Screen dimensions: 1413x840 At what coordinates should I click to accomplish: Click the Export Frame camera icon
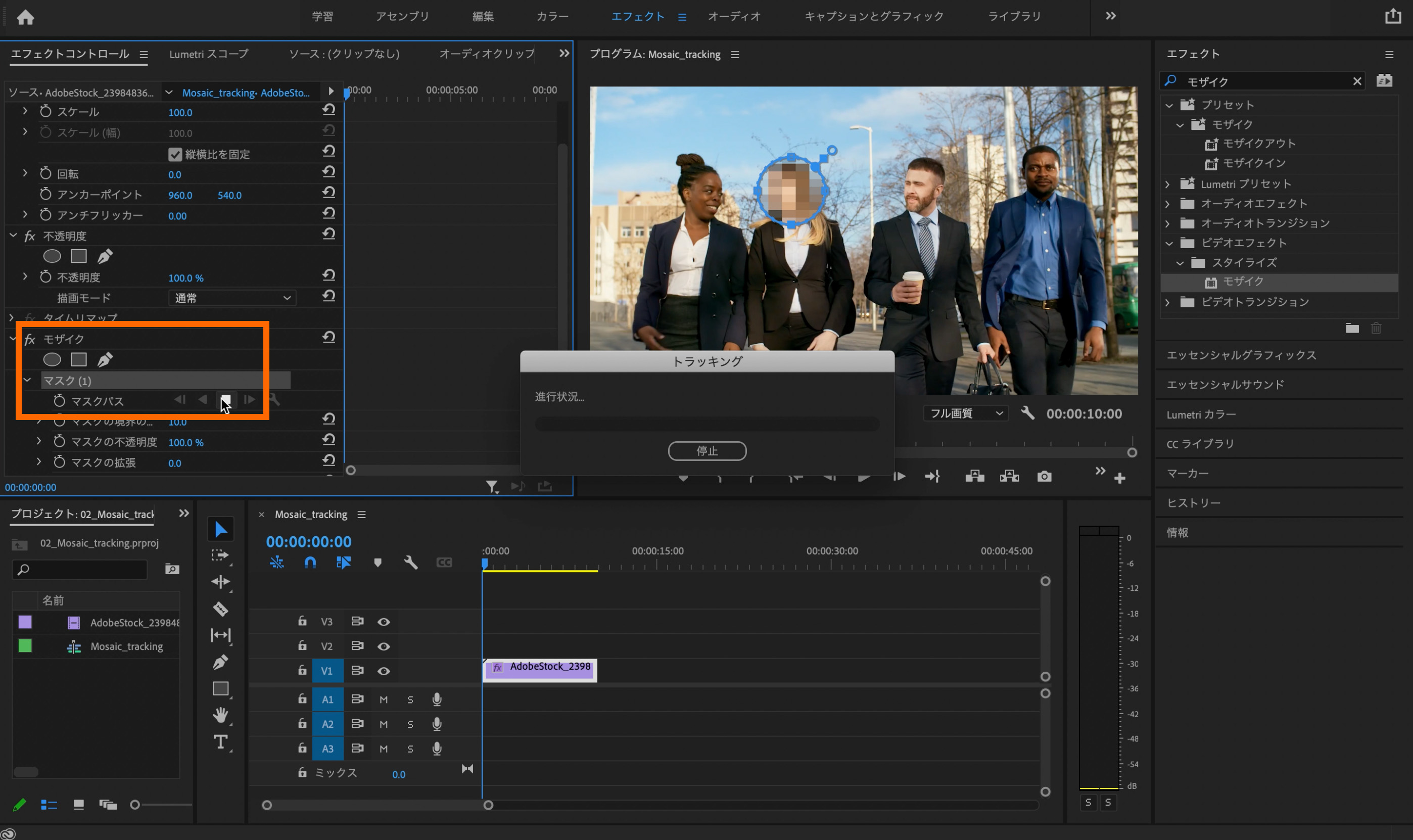click(1044, 477)
